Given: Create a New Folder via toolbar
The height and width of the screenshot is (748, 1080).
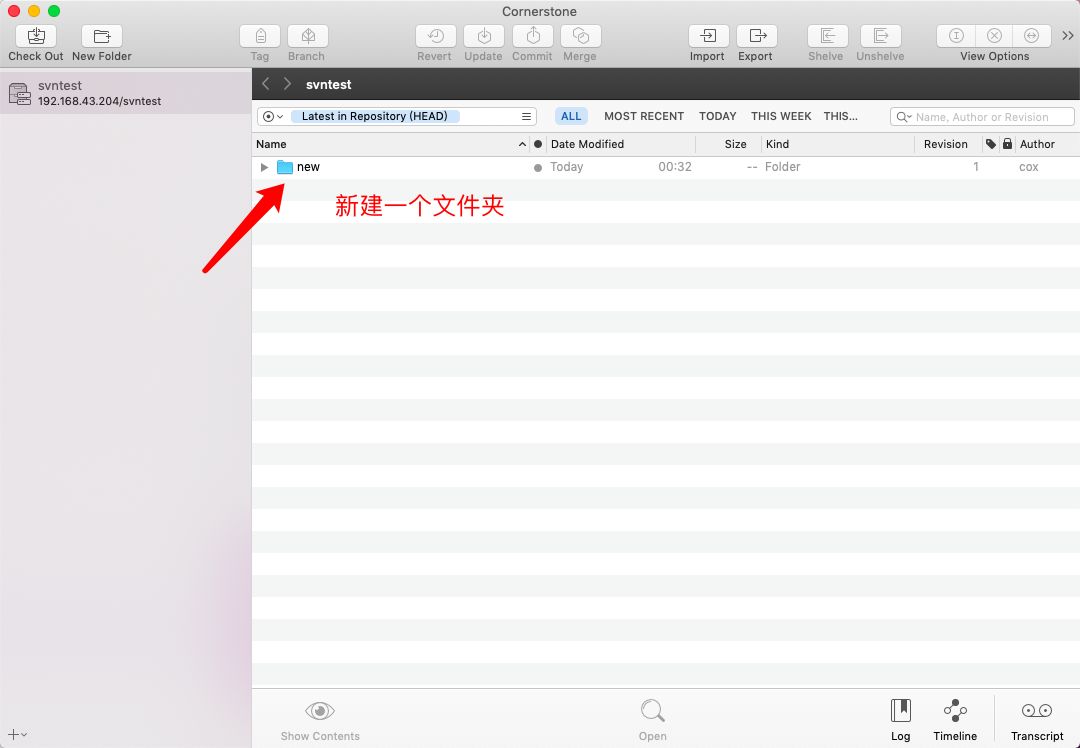Looking at the screenshot, I should click(x=102, y=36).
